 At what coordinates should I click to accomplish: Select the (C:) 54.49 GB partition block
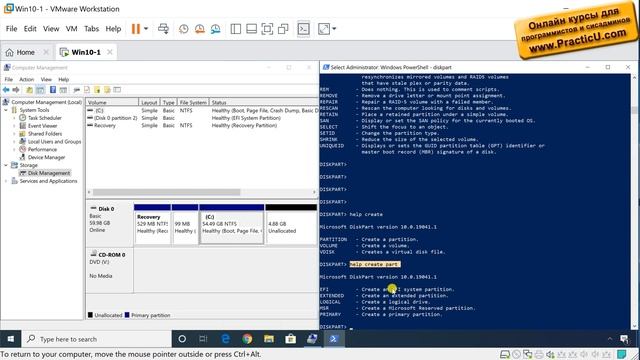[x=231, y=224]
